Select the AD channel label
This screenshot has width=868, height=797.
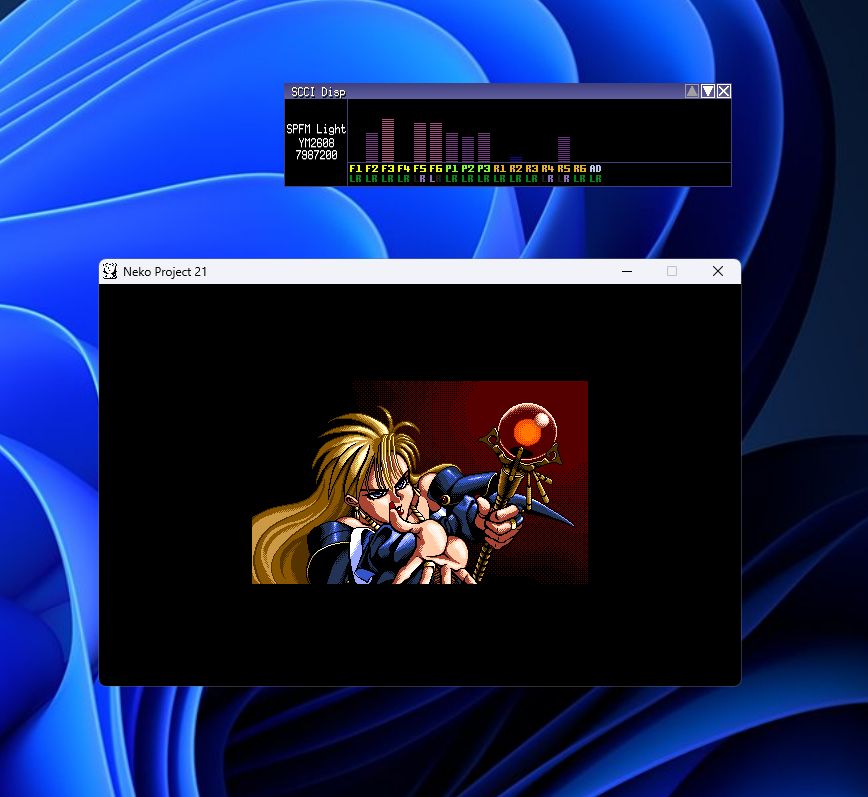point(596,168)
